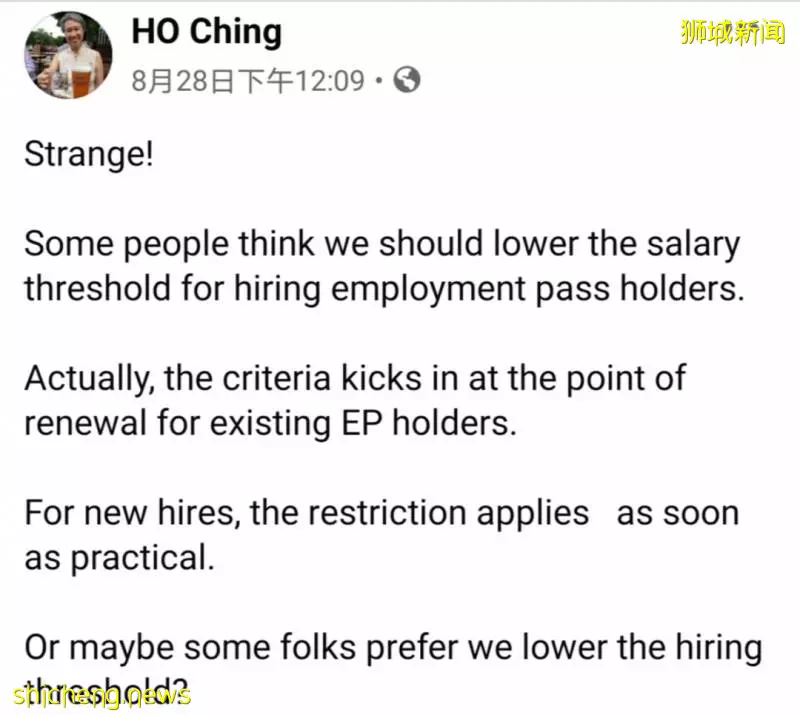Click the phrase "employment pass holders."
Screen dimensions: 800x715
[x=538, y=288]
